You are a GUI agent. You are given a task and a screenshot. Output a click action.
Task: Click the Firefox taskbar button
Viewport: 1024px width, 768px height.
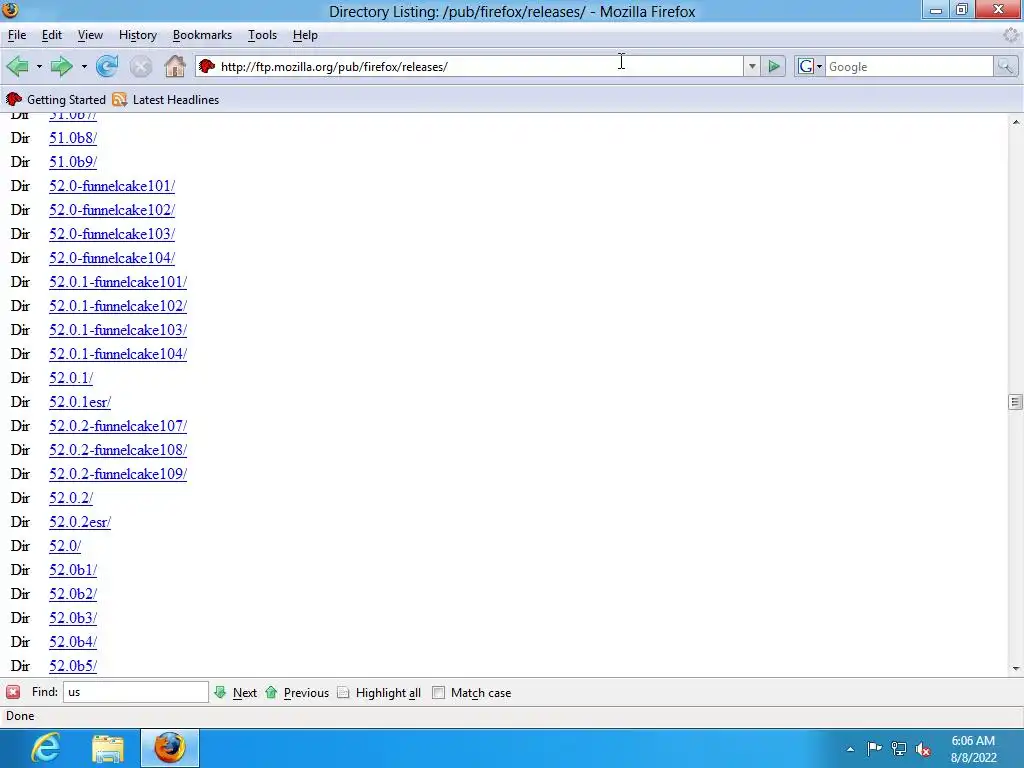click(x=170, y=748)
